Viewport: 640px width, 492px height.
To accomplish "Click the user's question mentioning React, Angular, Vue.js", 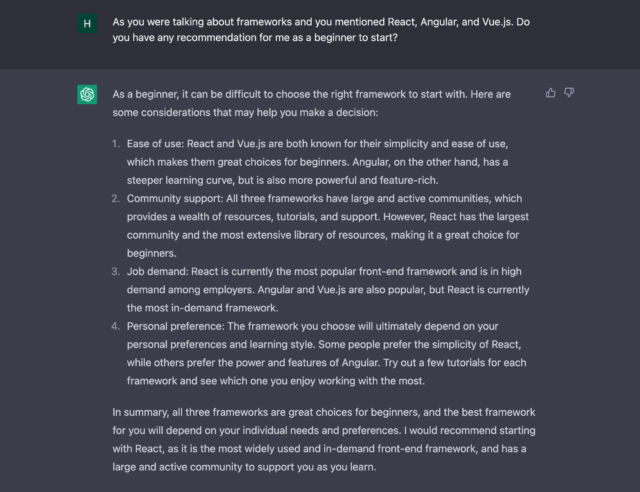I will (321, 29).
